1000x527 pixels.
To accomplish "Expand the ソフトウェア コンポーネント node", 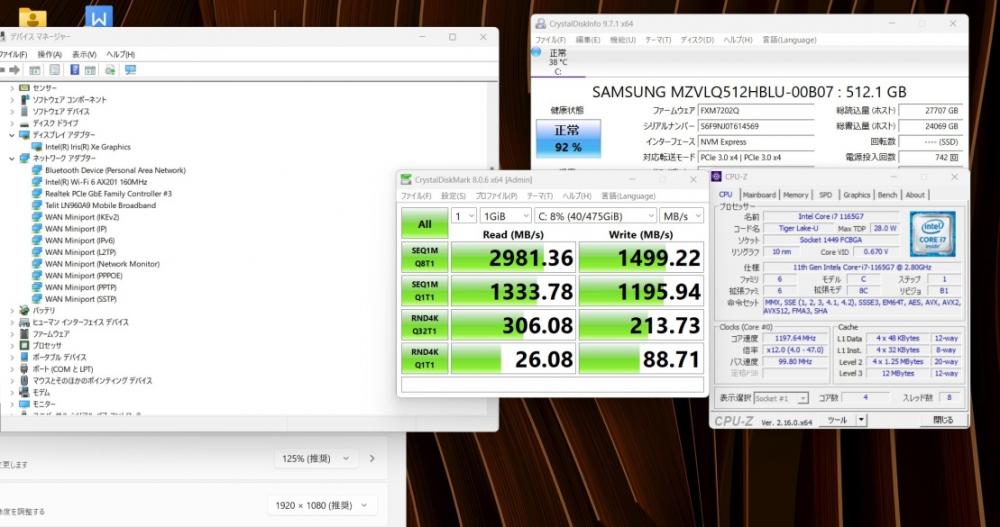I will point(11,100).
